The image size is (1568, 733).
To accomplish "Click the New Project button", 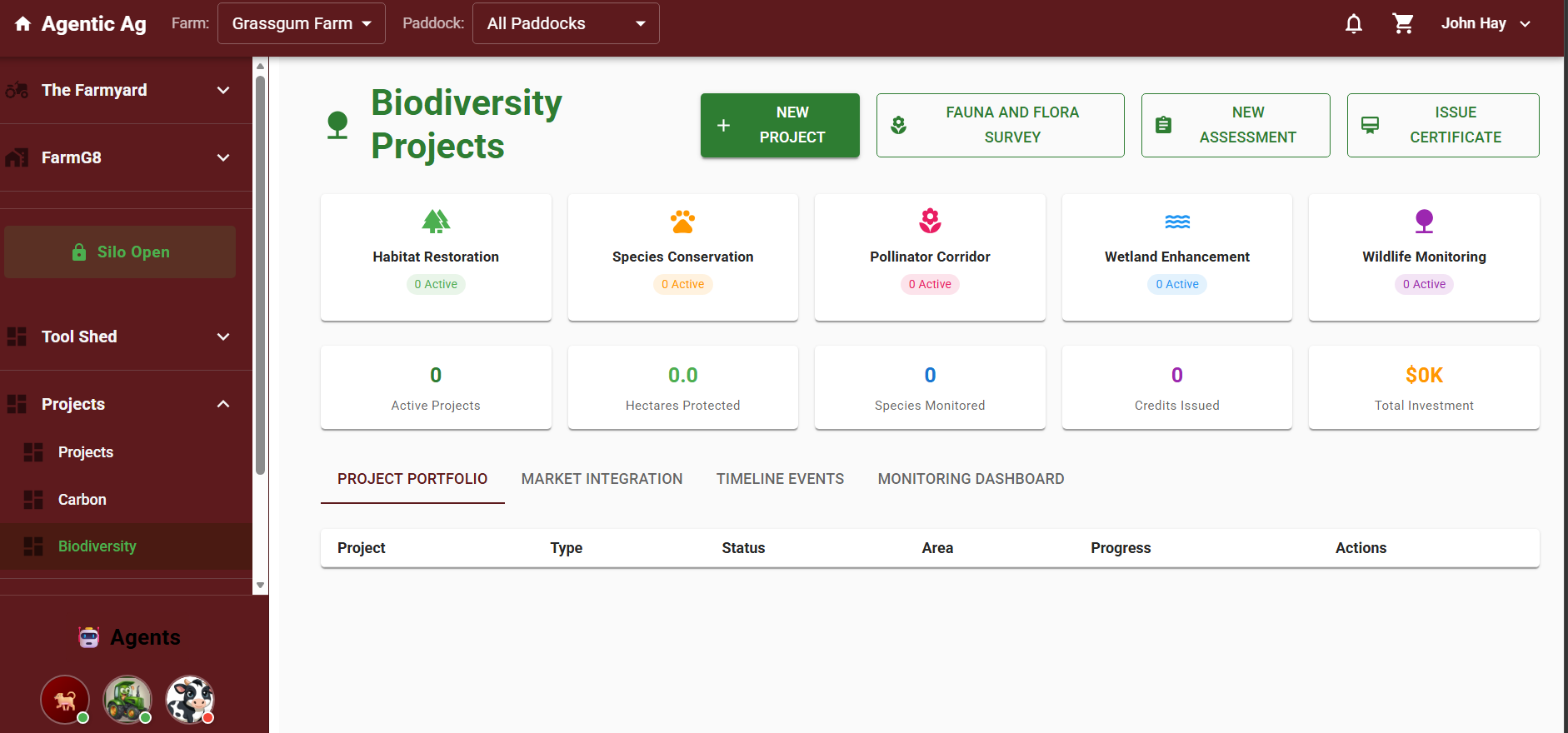I will pyautogui.click(x=780, y=125).
